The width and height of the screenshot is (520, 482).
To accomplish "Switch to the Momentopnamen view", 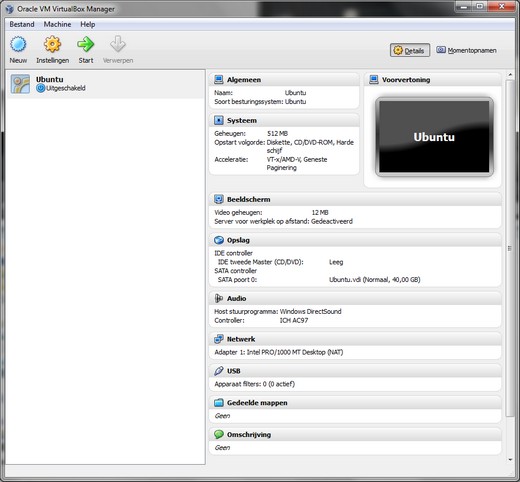I will point(466,50).
